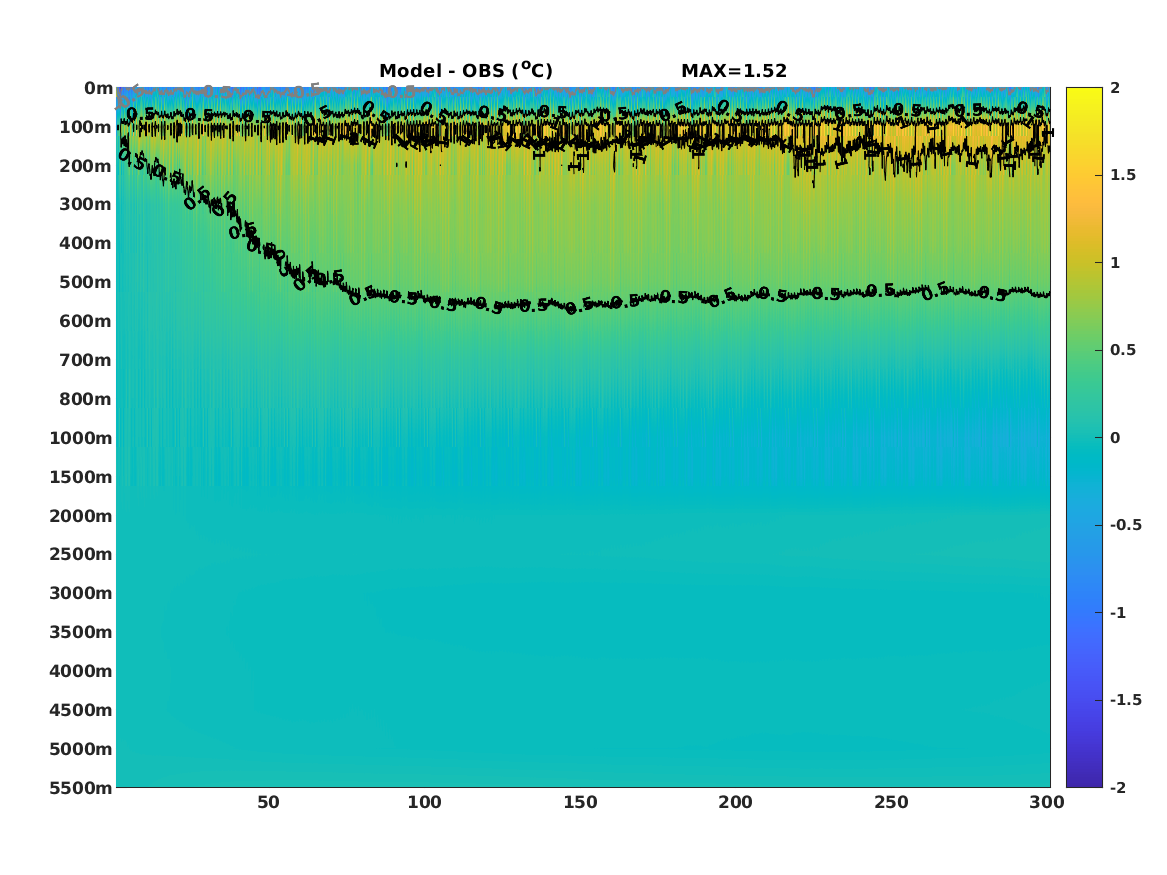Image resolution: width=1167 pixels, height=875 pixels.
Task: Click the x-axis tick label '250'
Action: click(891, 803)
